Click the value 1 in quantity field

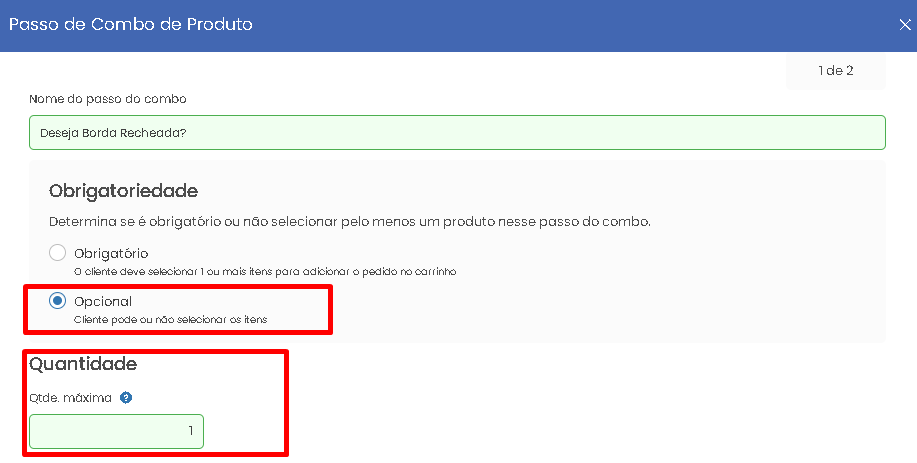[191, 431]
